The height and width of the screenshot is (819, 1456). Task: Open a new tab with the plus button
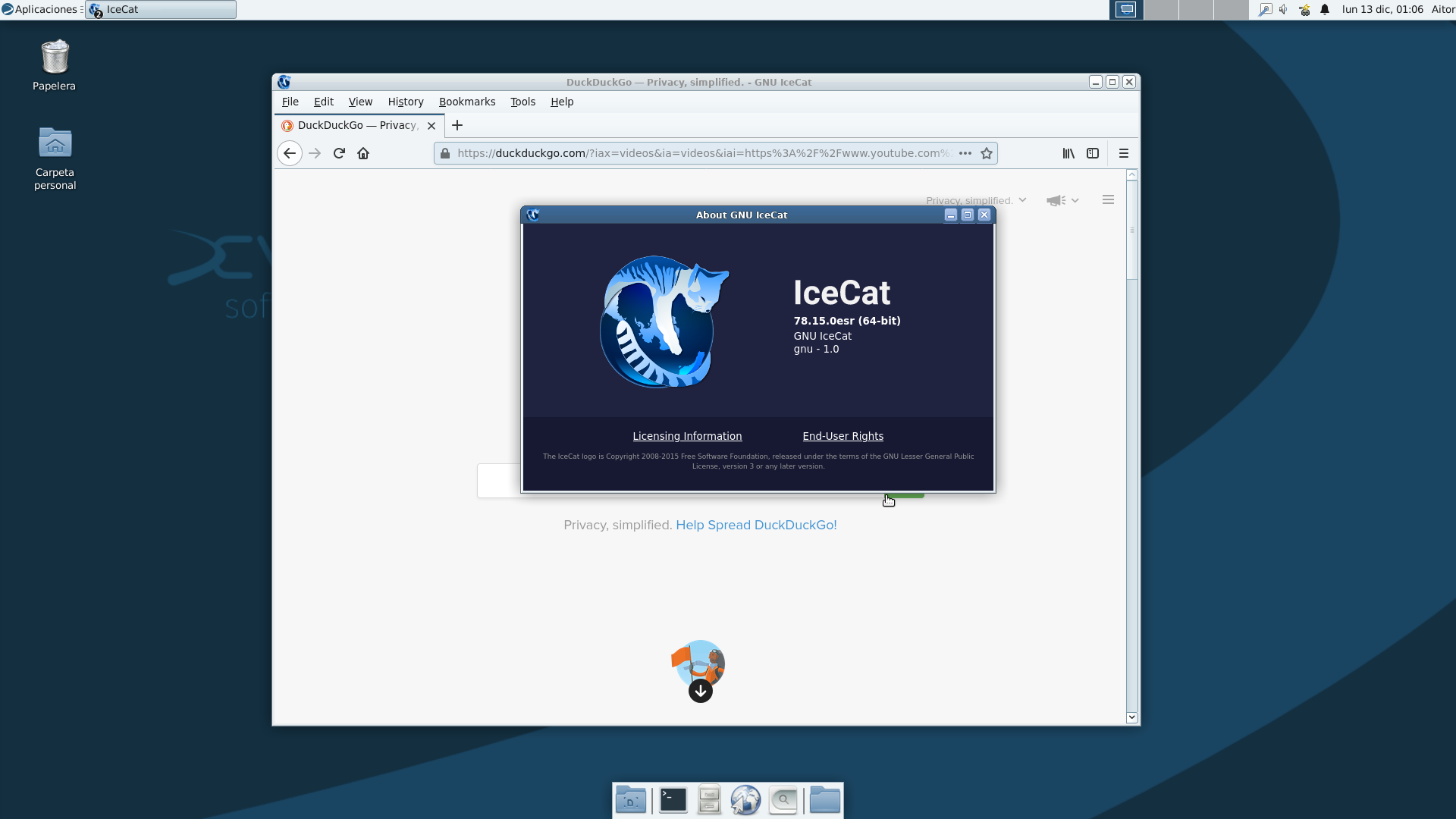pos(457,125)
